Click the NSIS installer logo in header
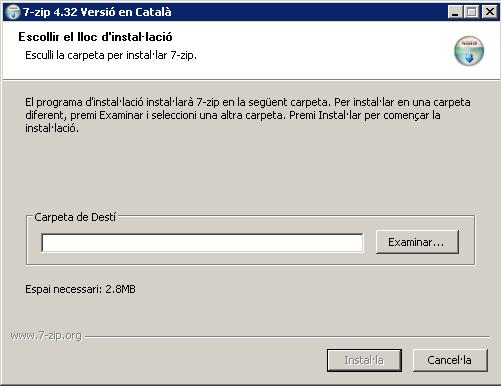 click(x=469, y=51)
